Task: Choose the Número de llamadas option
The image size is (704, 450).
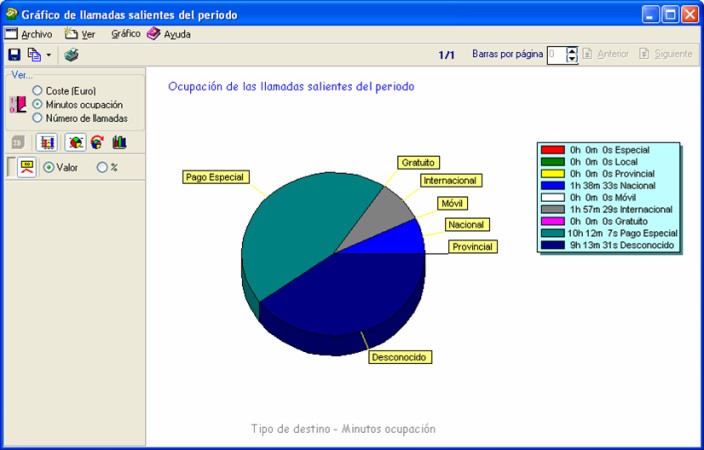Action: click(x=38, y=117)
